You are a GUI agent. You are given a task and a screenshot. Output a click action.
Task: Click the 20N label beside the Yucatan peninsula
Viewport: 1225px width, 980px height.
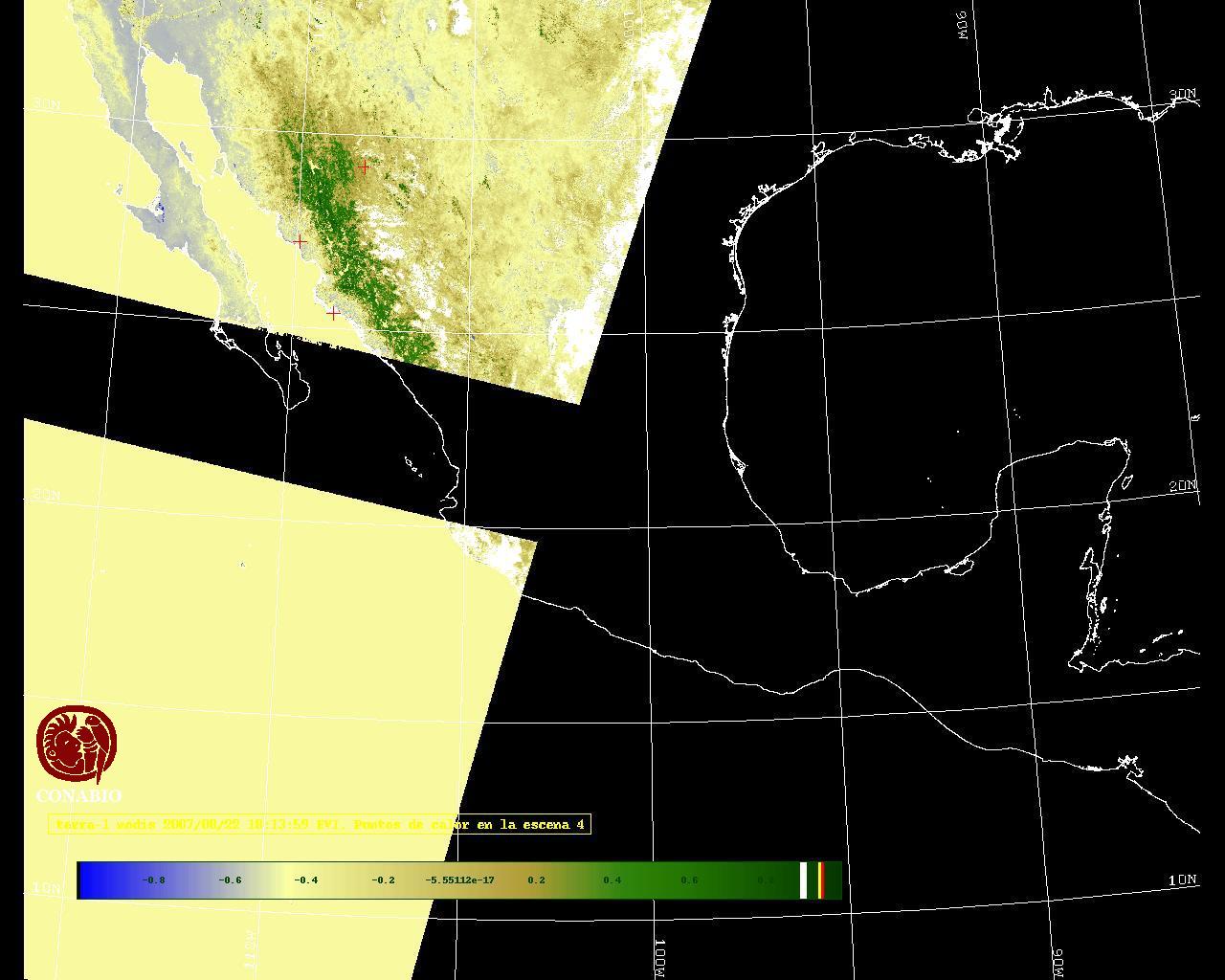coord(1183,486)
